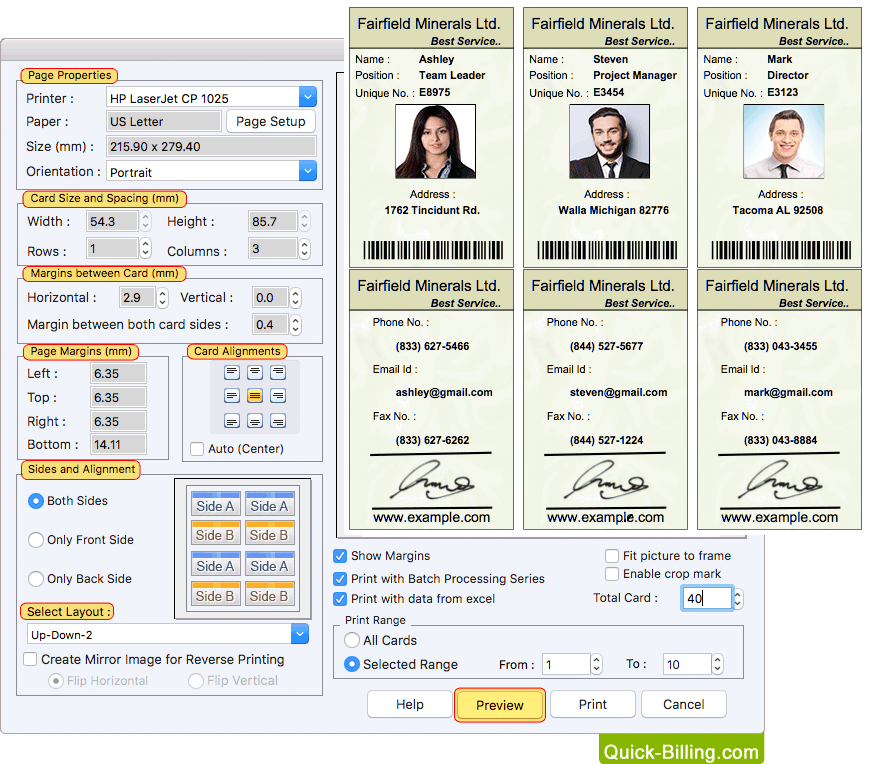The width and height of the screenshot is (870, 764).
Task: Click signature on mark@gmail.com back card
Action: tap(780, 480)
